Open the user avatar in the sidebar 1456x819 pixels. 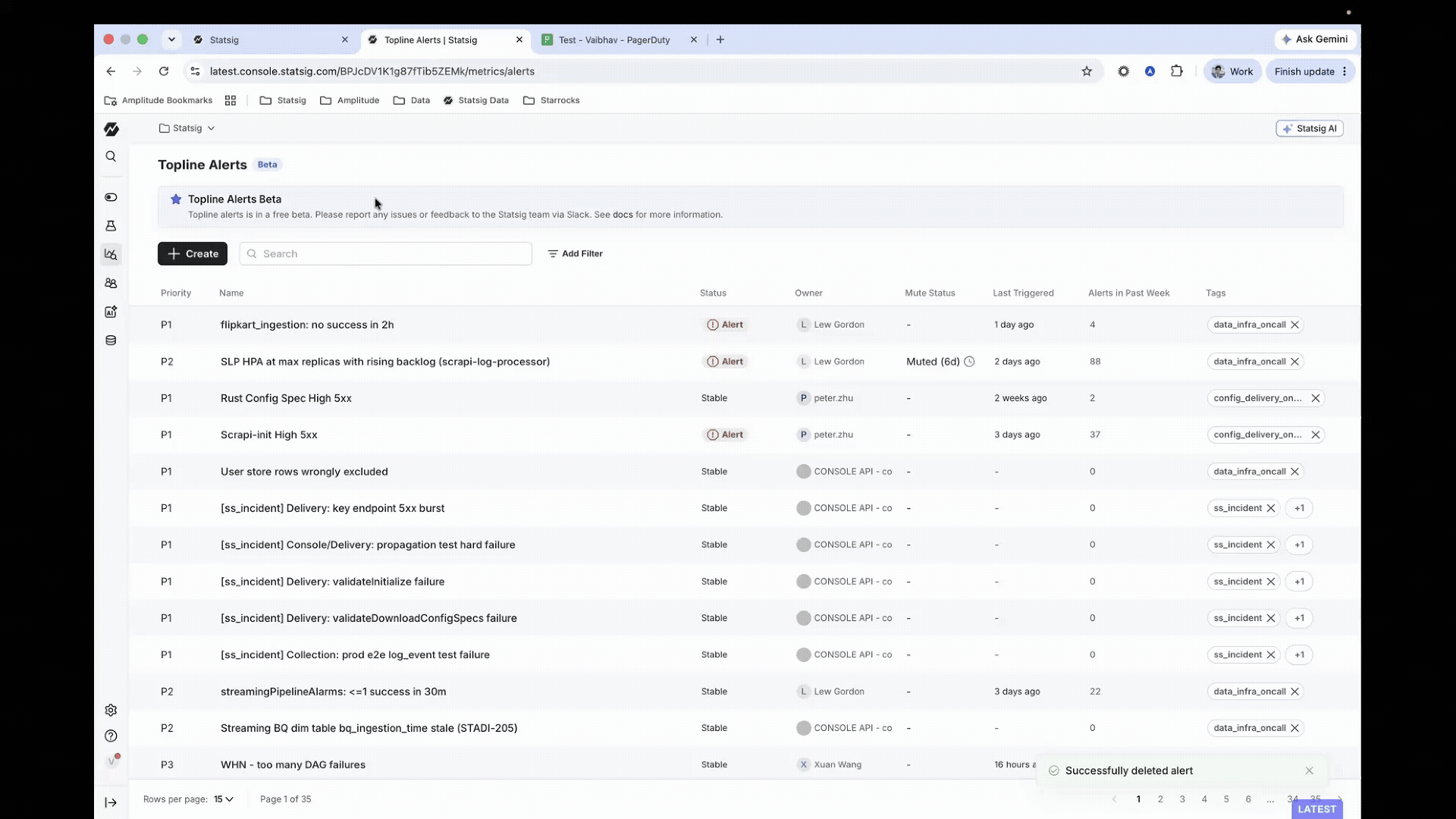(x=111, y=761)
